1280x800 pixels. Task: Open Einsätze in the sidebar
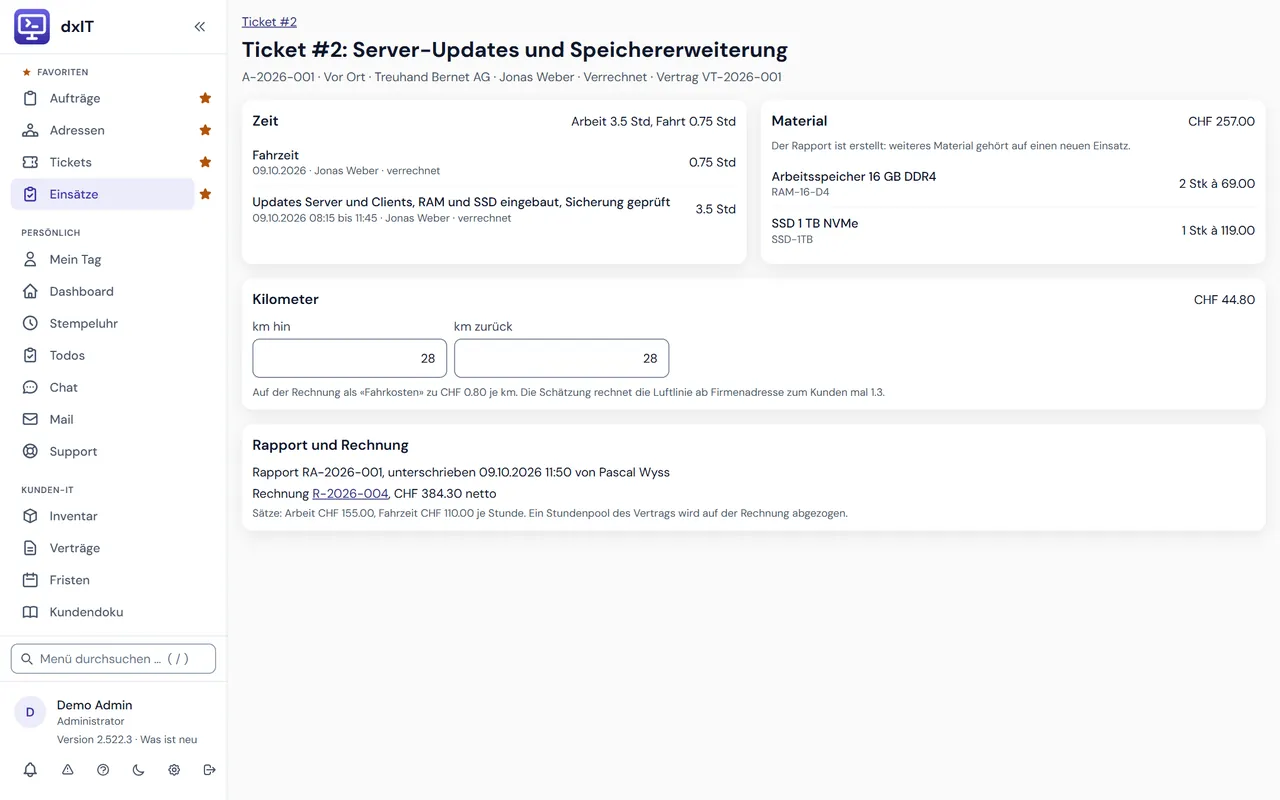[102, 194]
